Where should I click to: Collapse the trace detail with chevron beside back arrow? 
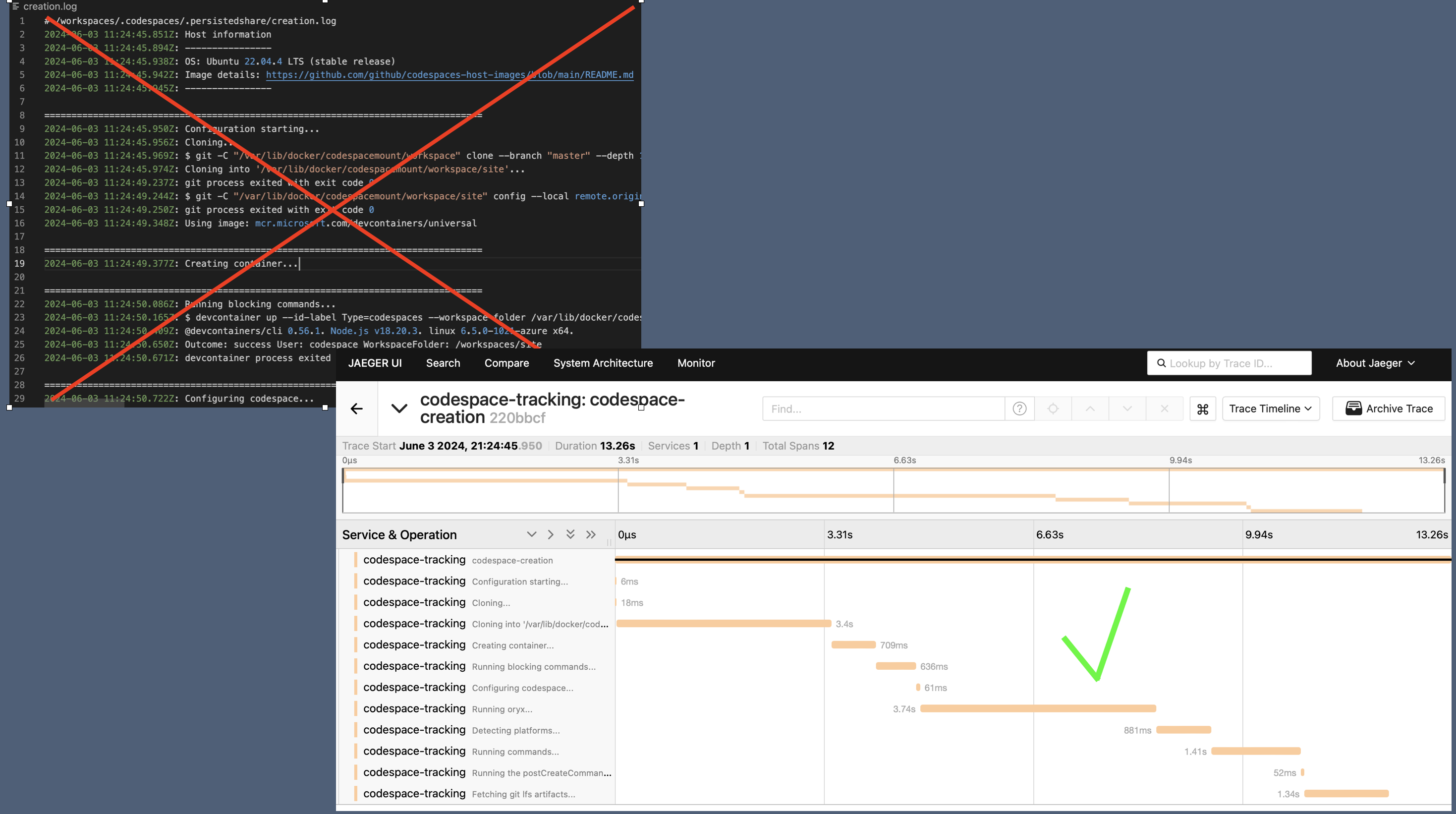(x=399, y=408)
